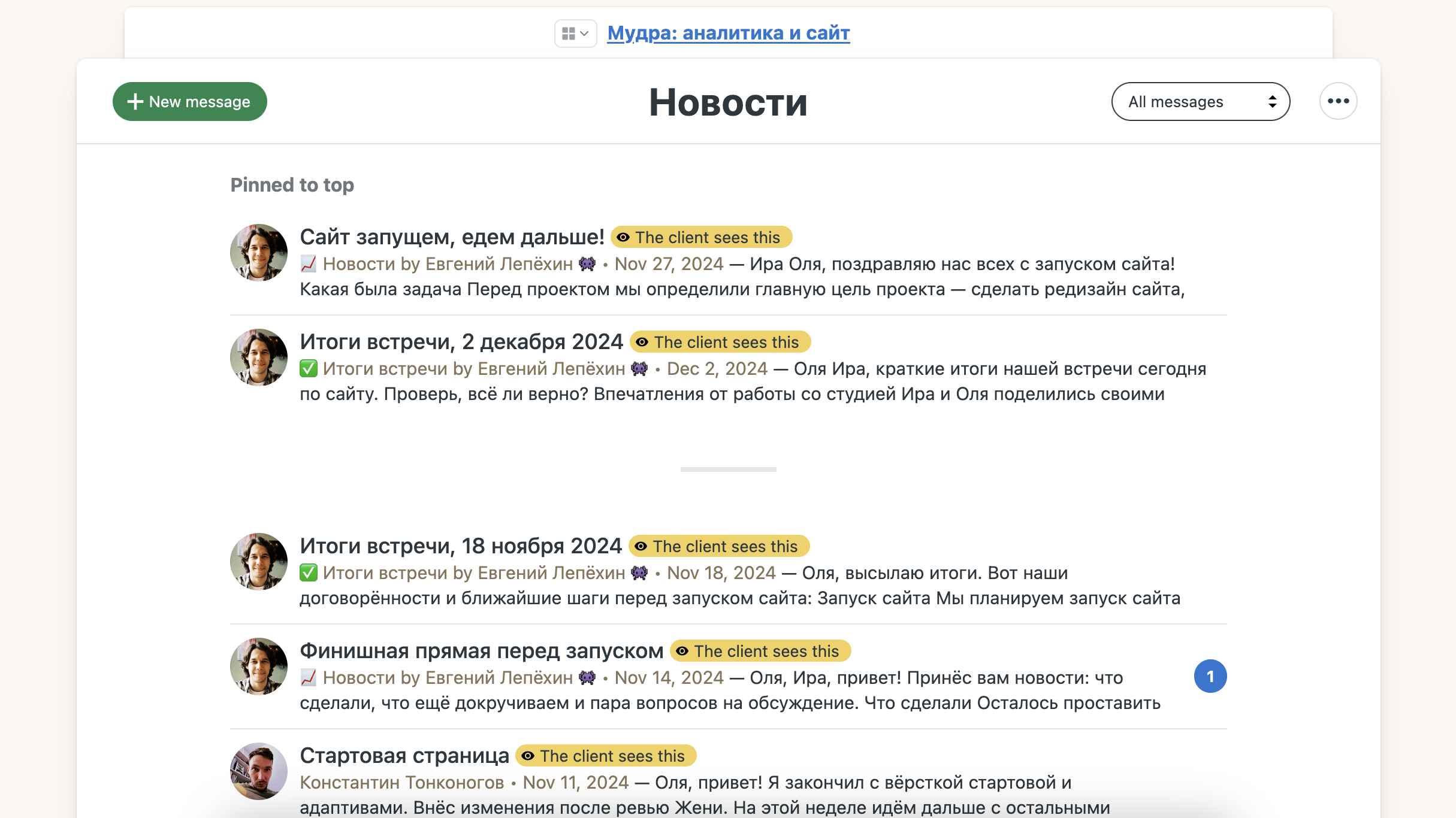This screenshot has width=1456, height=818.
Task: Open message Сайт запущем, едем дальше!
Action: (x=452, y=237)
